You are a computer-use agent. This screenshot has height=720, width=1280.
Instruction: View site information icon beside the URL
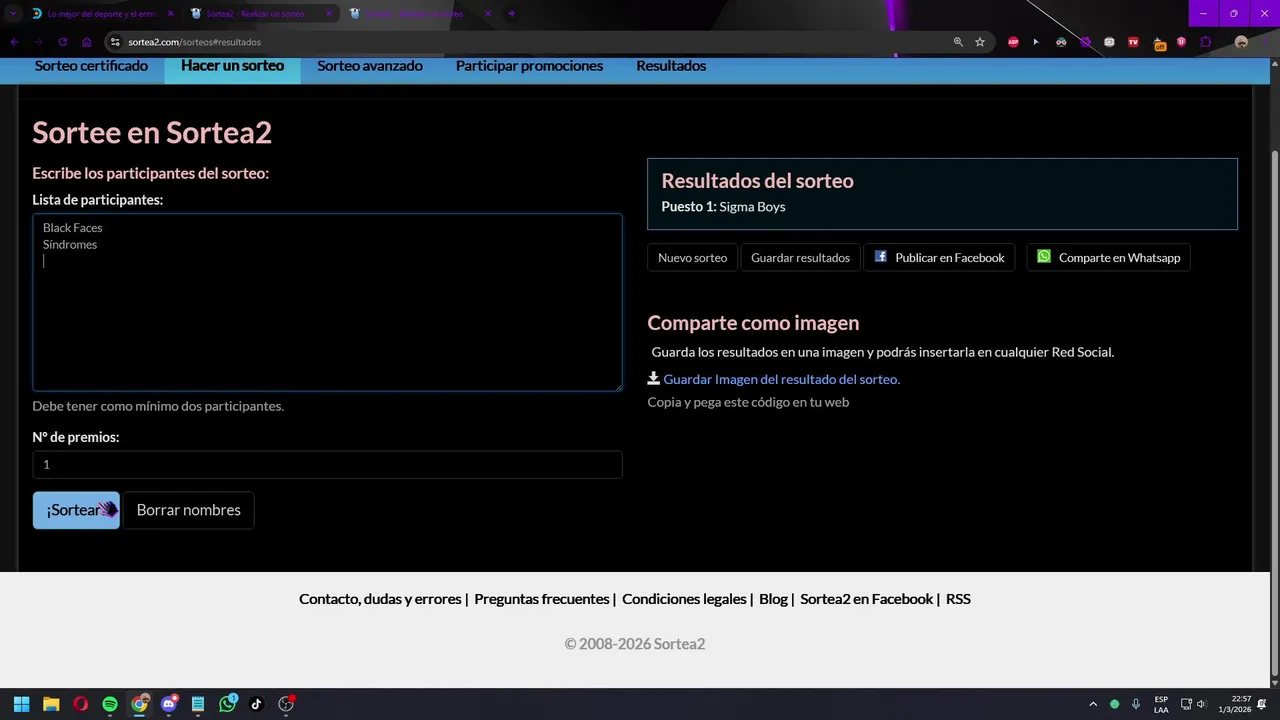[x=115, y=42]
